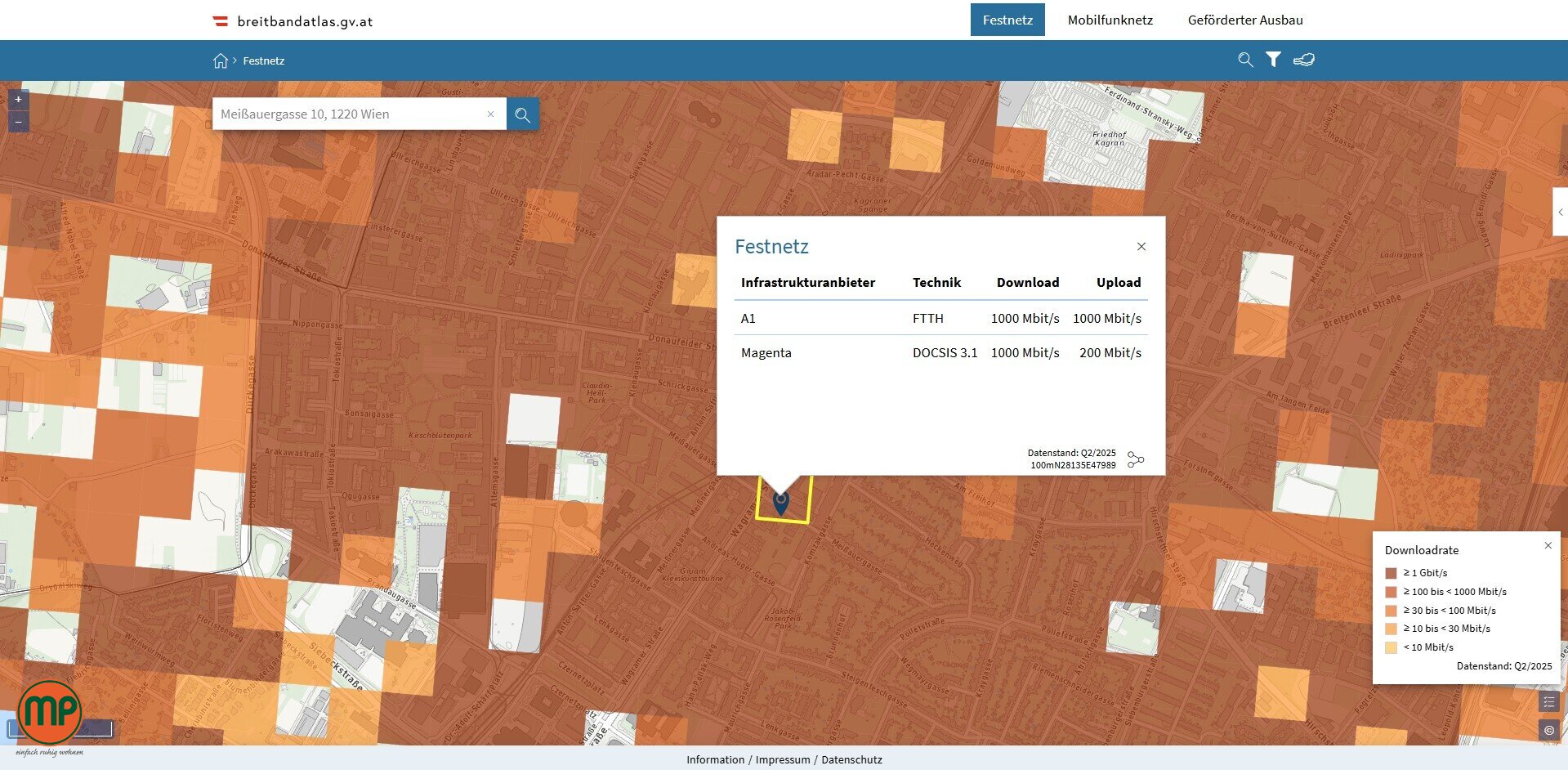Close the Downloadrate legend panel
The width and height of the screenshot is (1568, 770).
pos(1548,545)
